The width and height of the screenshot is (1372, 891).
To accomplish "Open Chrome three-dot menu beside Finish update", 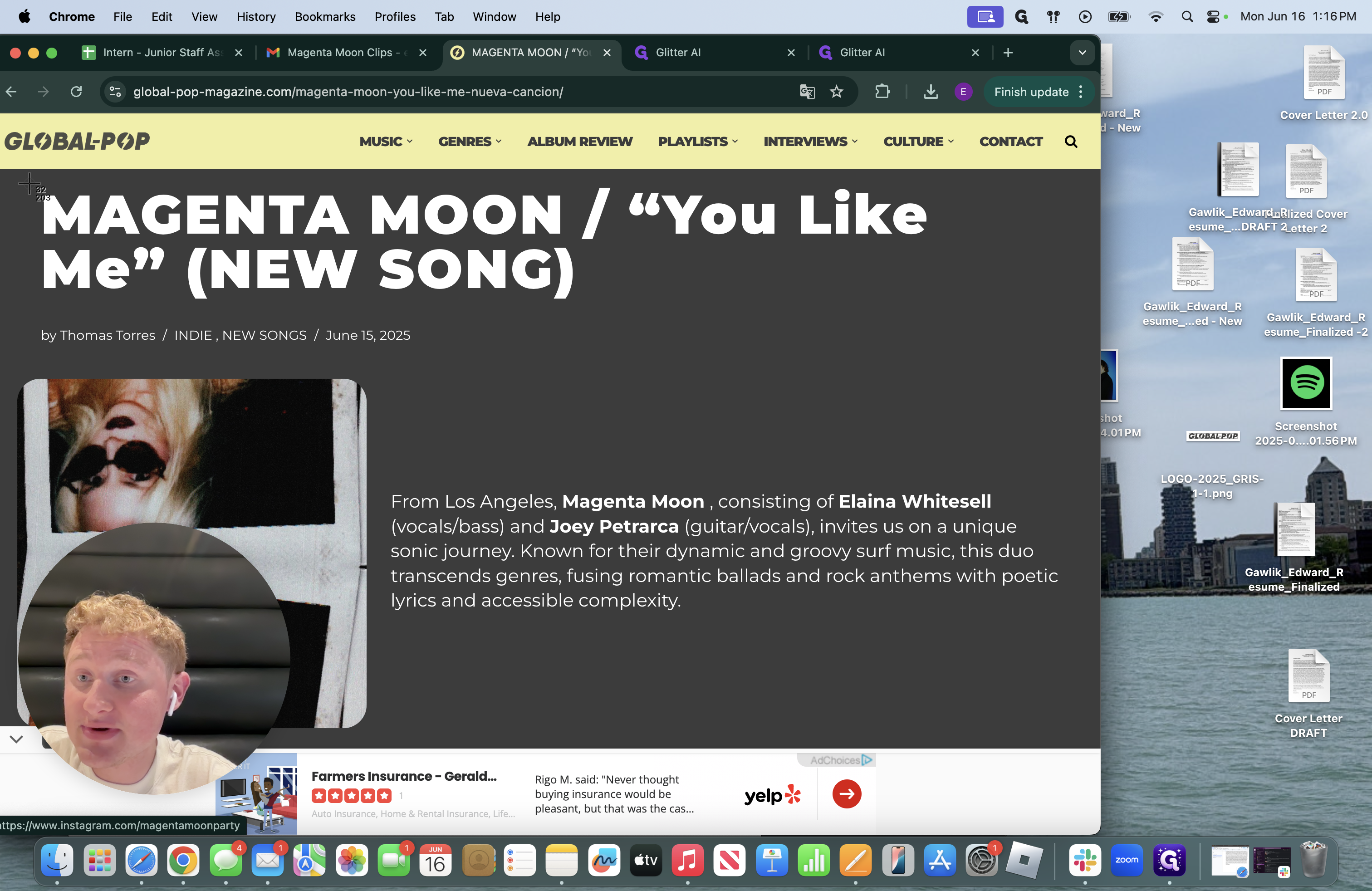I will pos(1081,92).
